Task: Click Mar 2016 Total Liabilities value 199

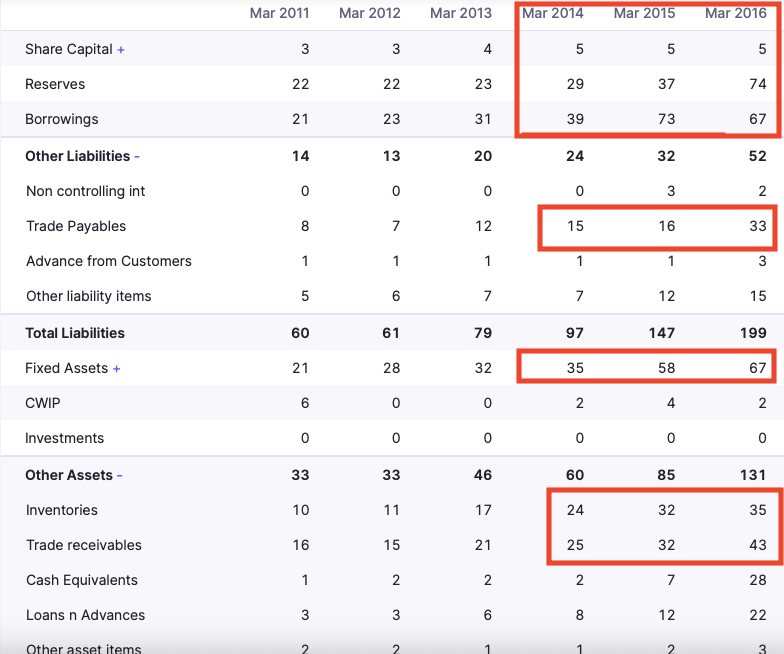Action: [x=753, y=333]
